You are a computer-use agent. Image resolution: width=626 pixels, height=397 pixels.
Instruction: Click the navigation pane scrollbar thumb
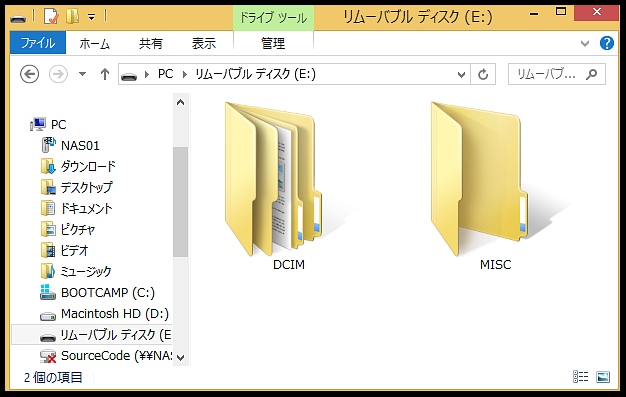click(x=180, y=202)
